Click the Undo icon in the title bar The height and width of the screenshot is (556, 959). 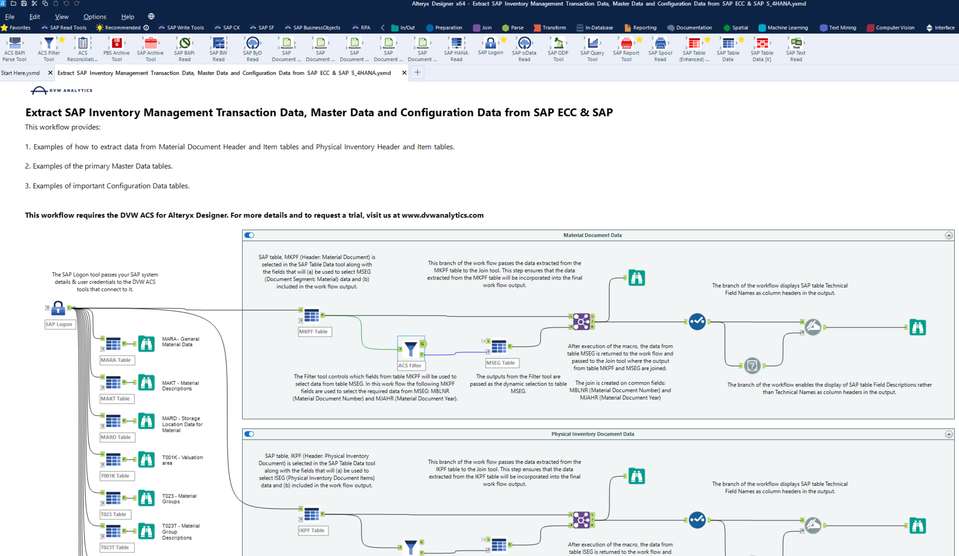(65, 4)
